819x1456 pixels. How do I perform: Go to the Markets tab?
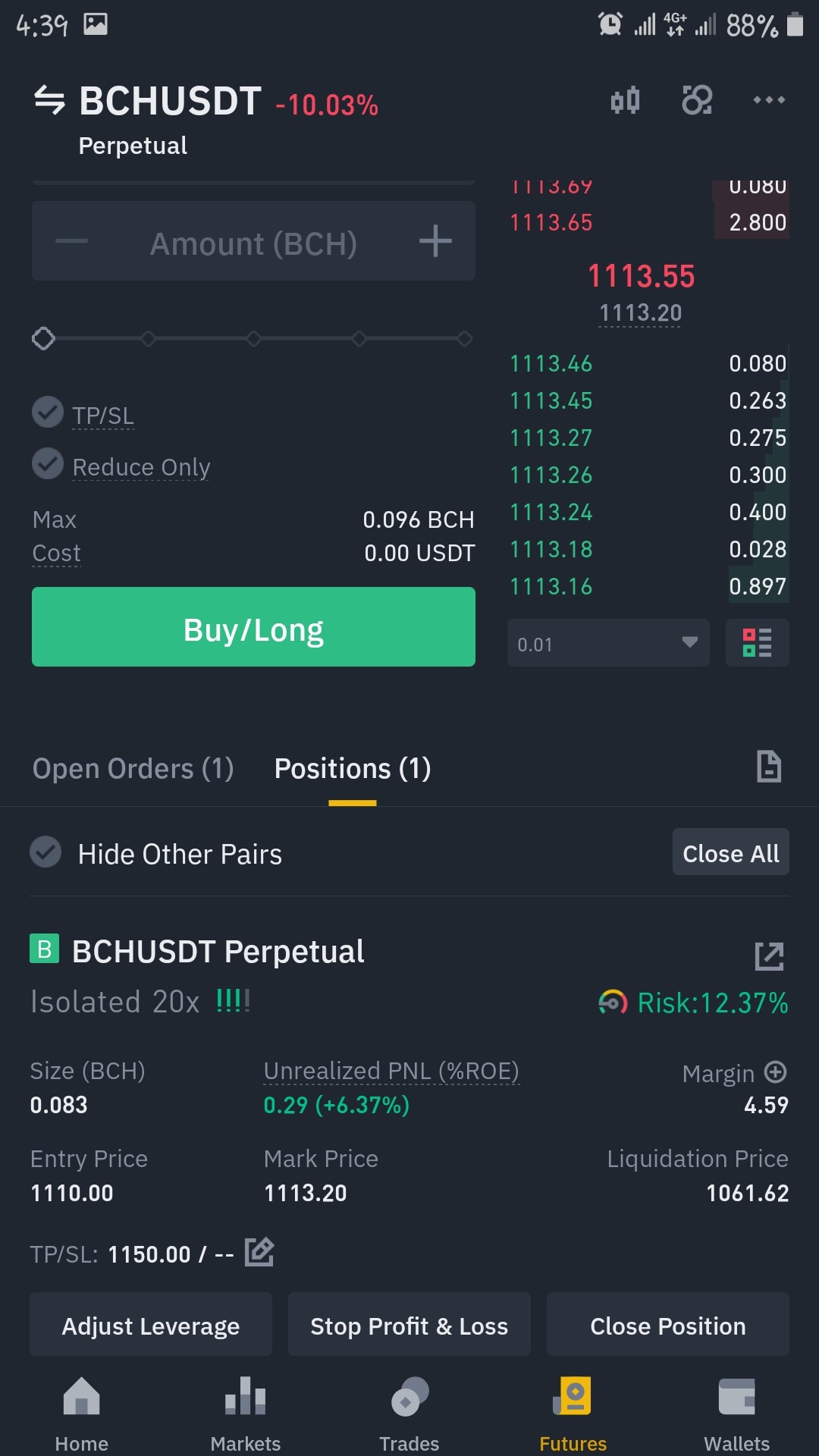click(x=246, y=1414)
